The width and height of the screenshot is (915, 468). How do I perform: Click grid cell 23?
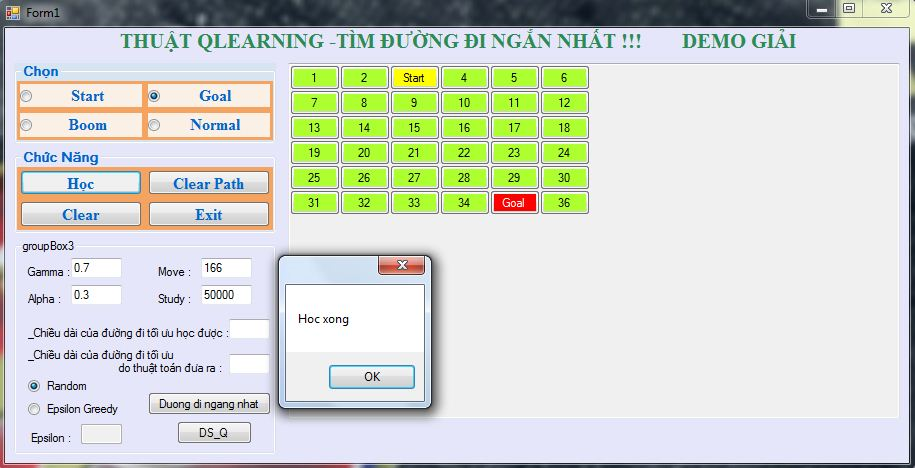[x=514, y=153]
